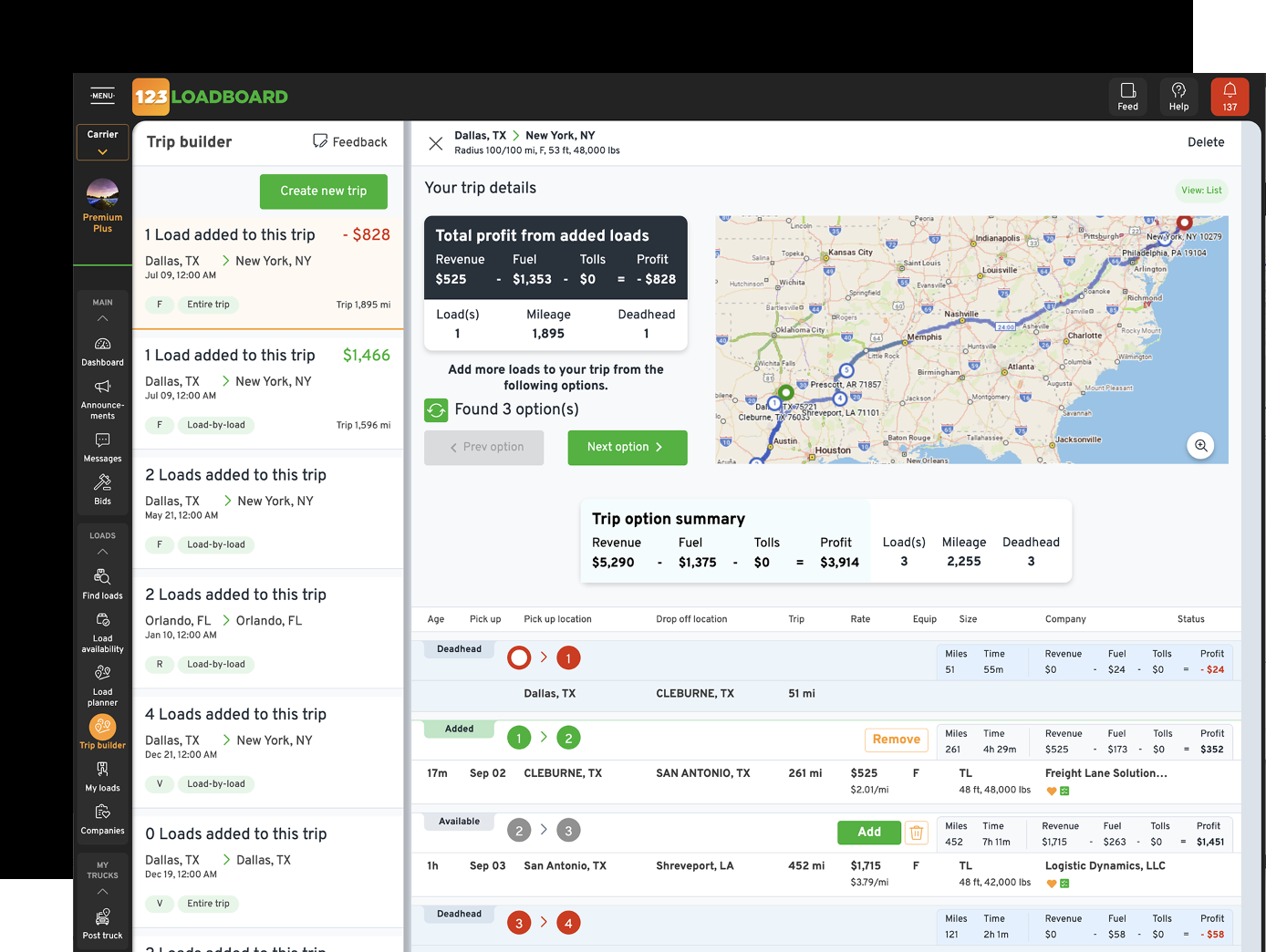Go to Next option

[x=628, y=448]
